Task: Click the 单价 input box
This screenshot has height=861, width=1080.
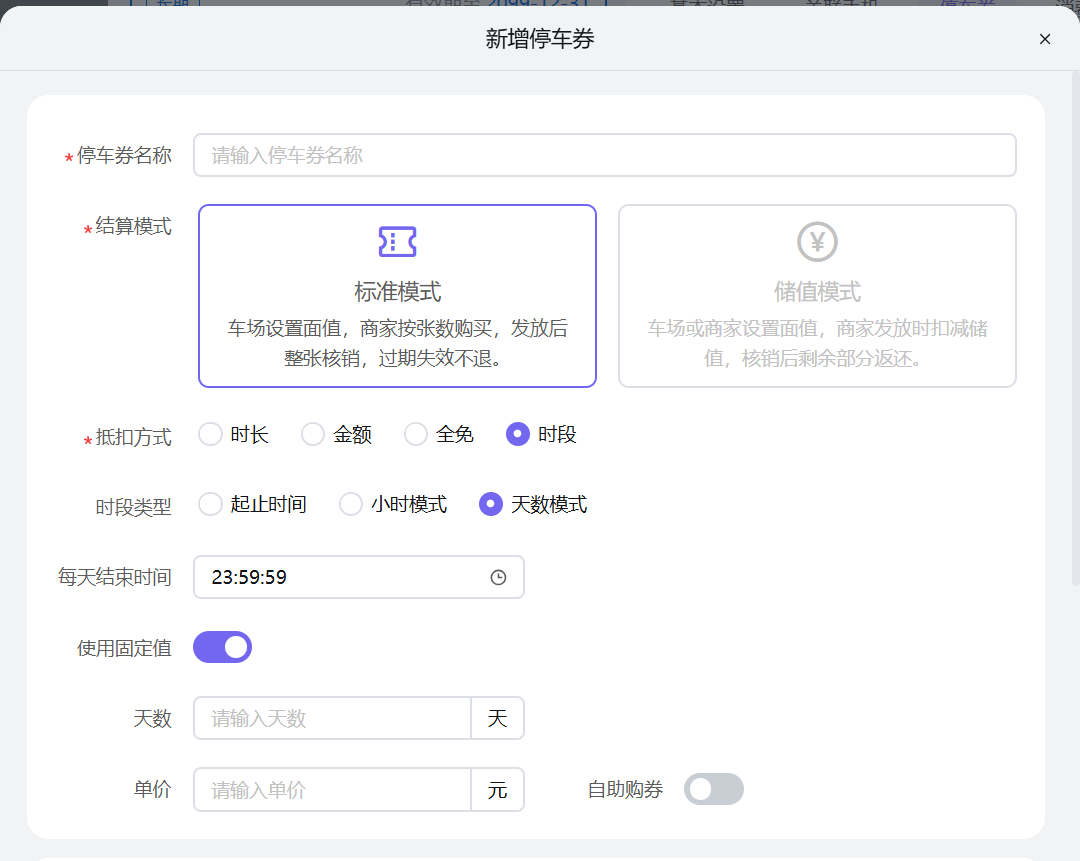Action: click(332, 789)
